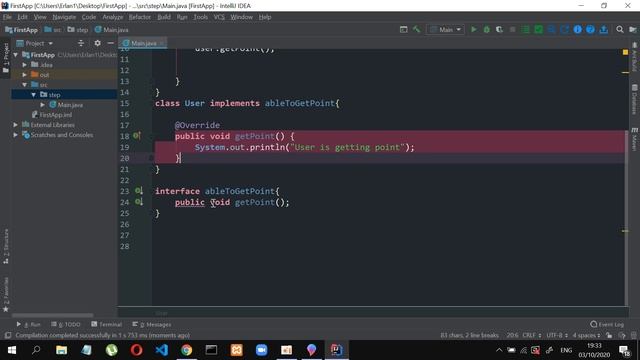The width and height of the screenshot is (640, 360).
Task: Click the green list-lines toolbar icon
Action: 526,29
